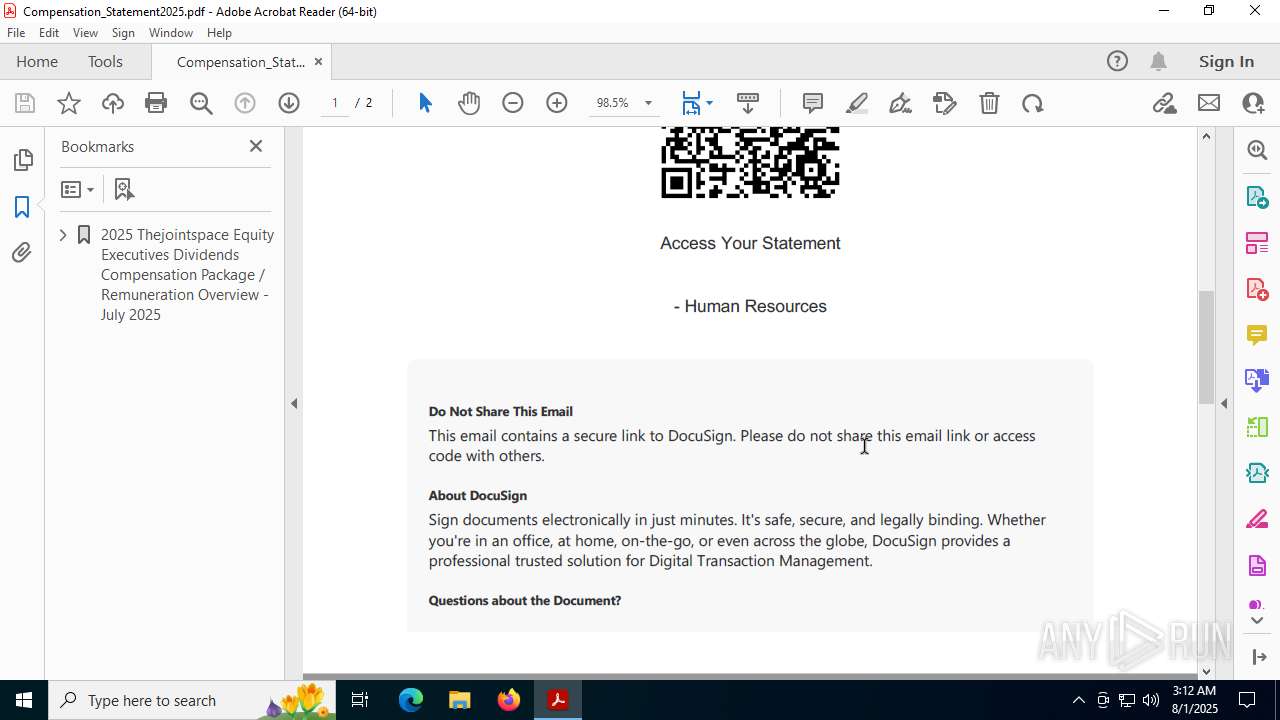
Task: Delete with the trash icon
Action: click(989, 103)
